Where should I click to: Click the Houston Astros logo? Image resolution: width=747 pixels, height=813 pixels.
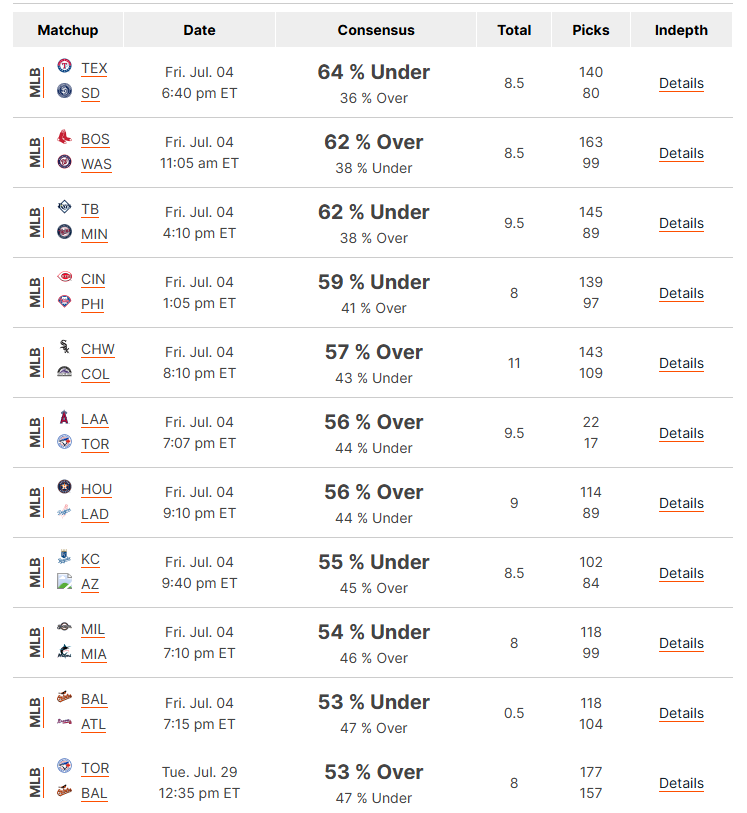[64, 486]
